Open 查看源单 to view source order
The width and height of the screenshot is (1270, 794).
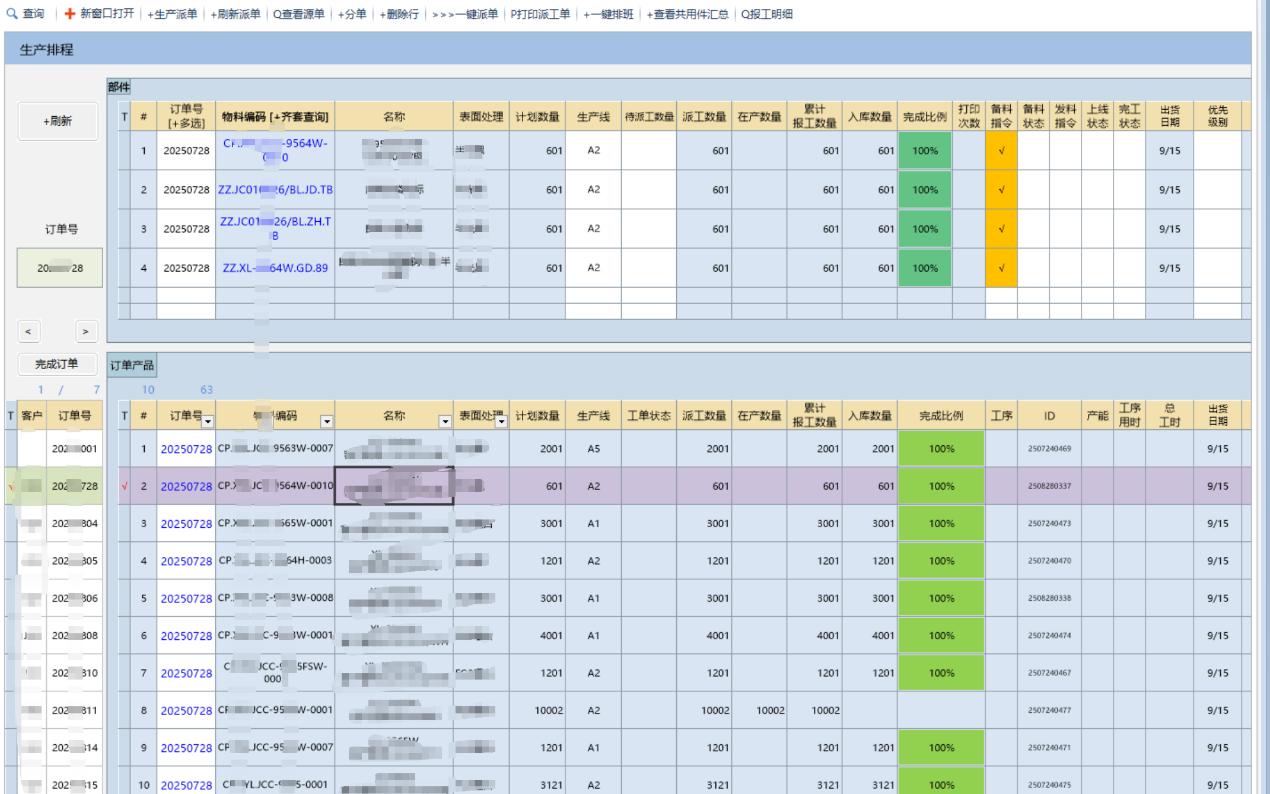pos(297,14)
